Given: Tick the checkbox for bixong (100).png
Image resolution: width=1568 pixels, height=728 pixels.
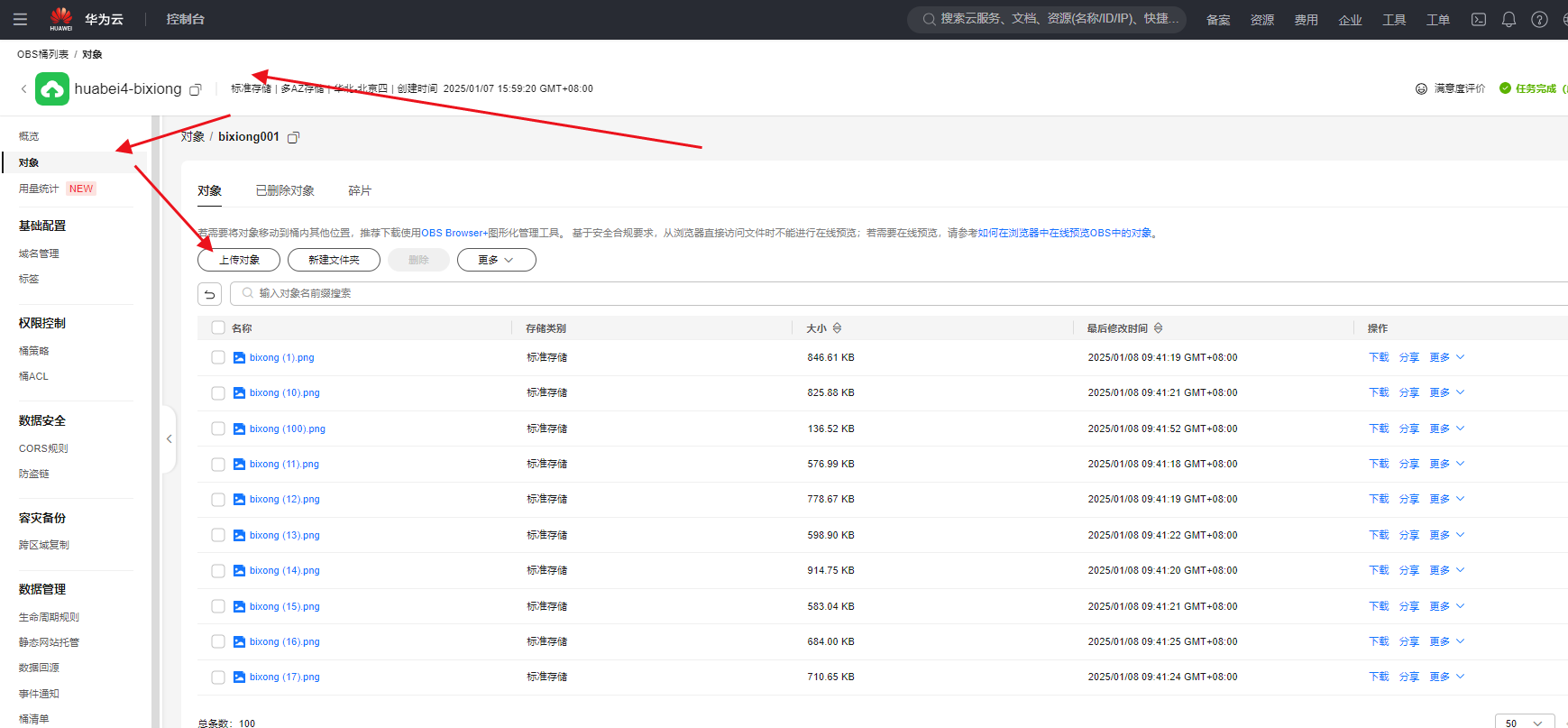Looking at the screenshot, I should point(218,429).
